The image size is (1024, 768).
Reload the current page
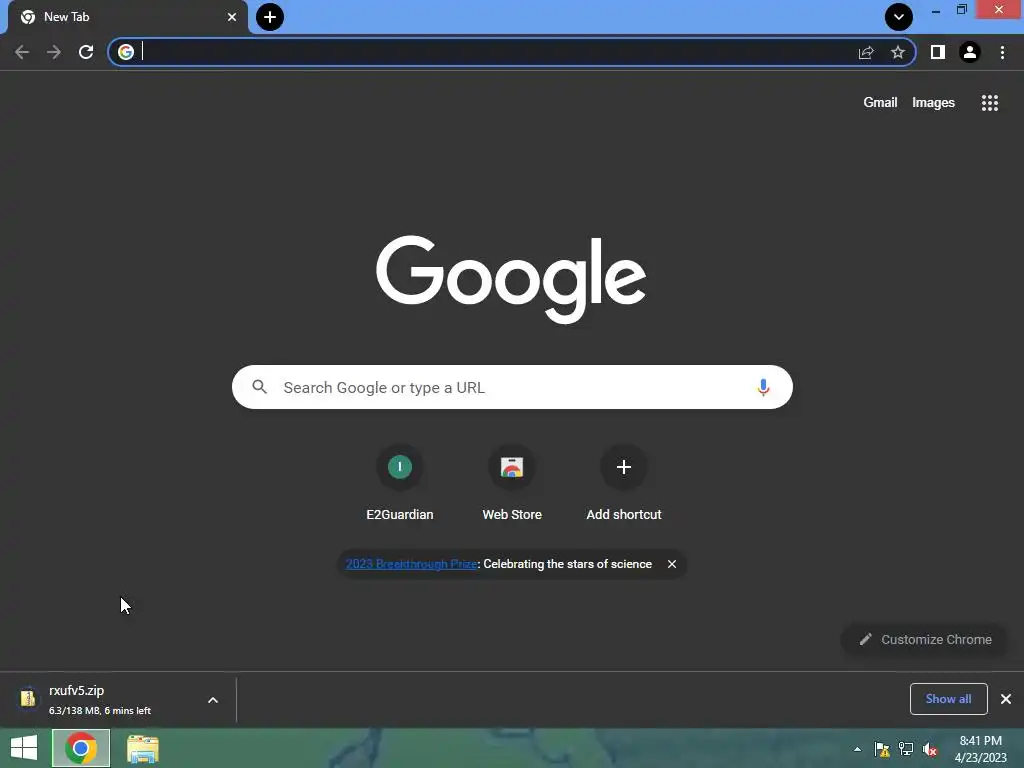pyautogui.click(x=86, y=52)
